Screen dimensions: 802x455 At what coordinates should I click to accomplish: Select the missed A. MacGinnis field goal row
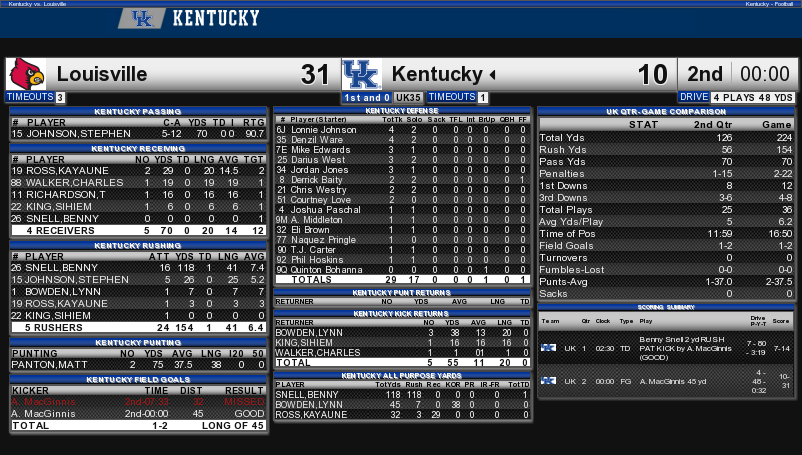pos(138,402)
